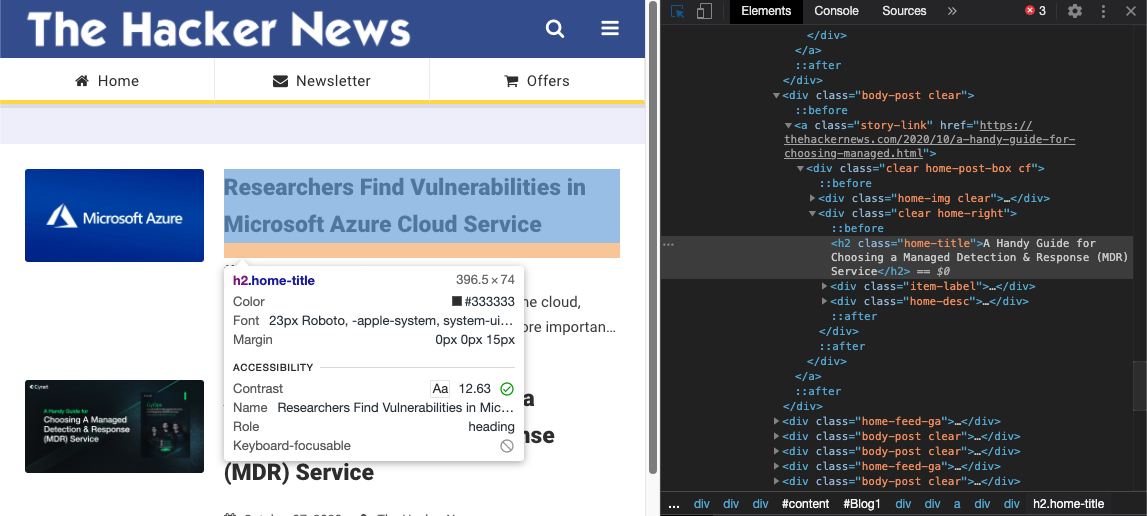Close DevTools with the X icon
Viewport: 1147px width, 516px height.
pos(1130,11)
